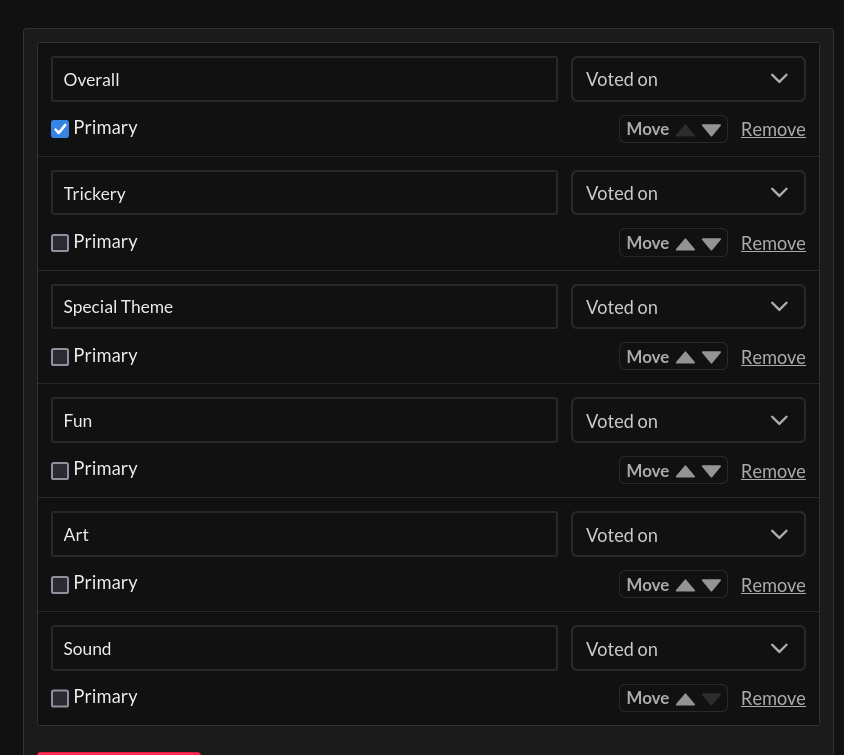Move Sound criterion up
Screen dimensions: 844x755
pos(685,699)
